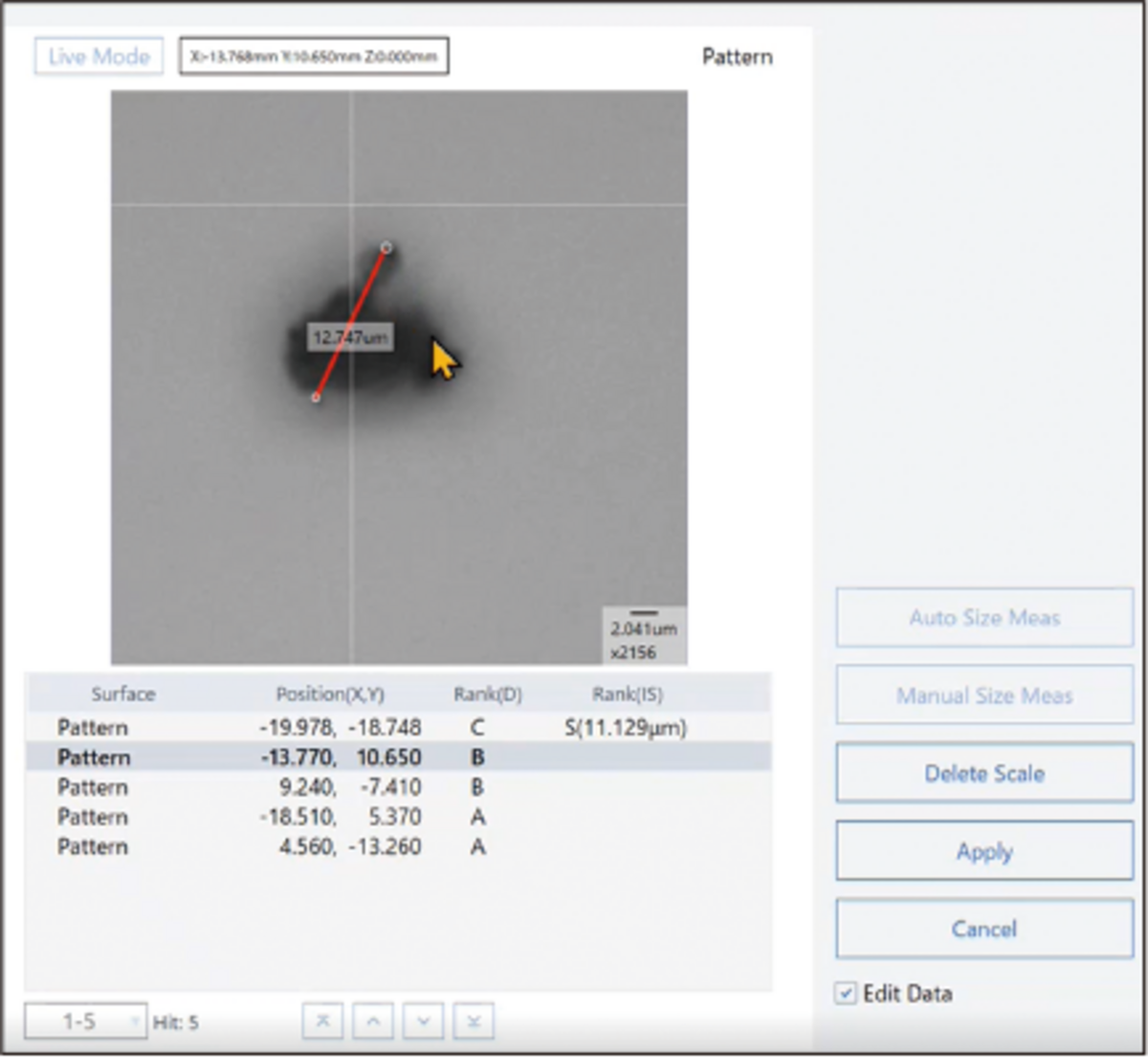Click the previous defect up arrow
1148x1058 pixels.
(x=373, y=1022)
